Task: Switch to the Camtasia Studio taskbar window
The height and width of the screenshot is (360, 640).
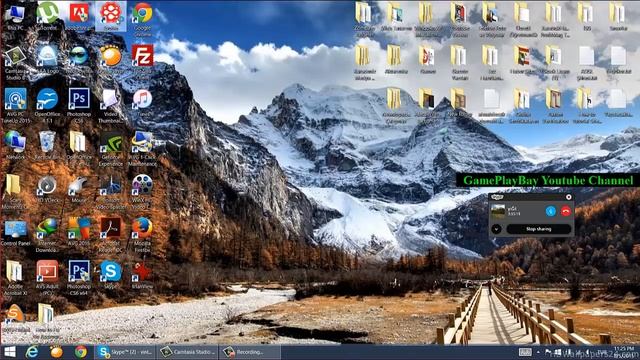Action: click(188, 352)
